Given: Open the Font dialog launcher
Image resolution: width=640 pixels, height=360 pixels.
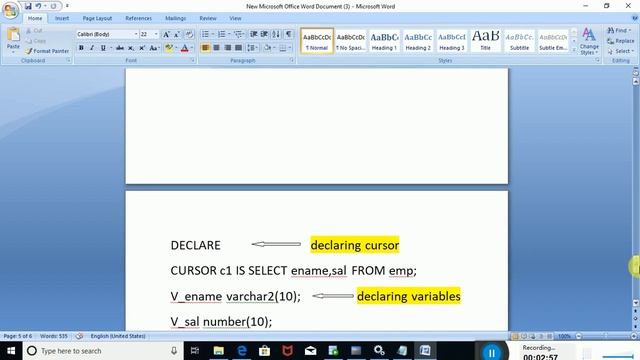Looking at the screenshot, I should click(x=193, y=60).
